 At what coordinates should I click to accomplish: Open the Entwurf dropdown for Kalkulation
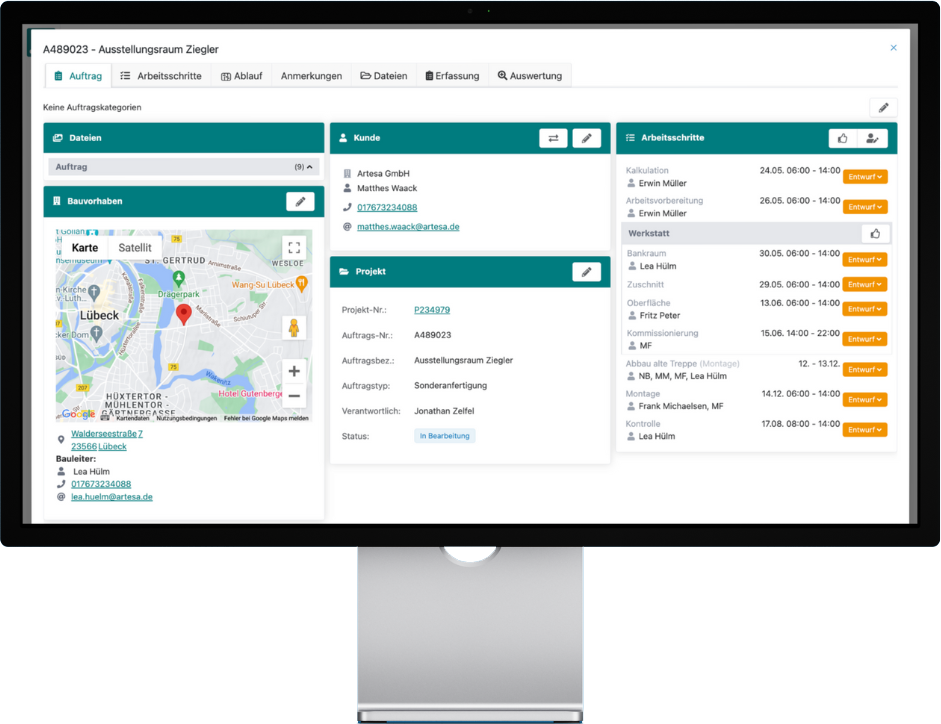tap(865, 177)
